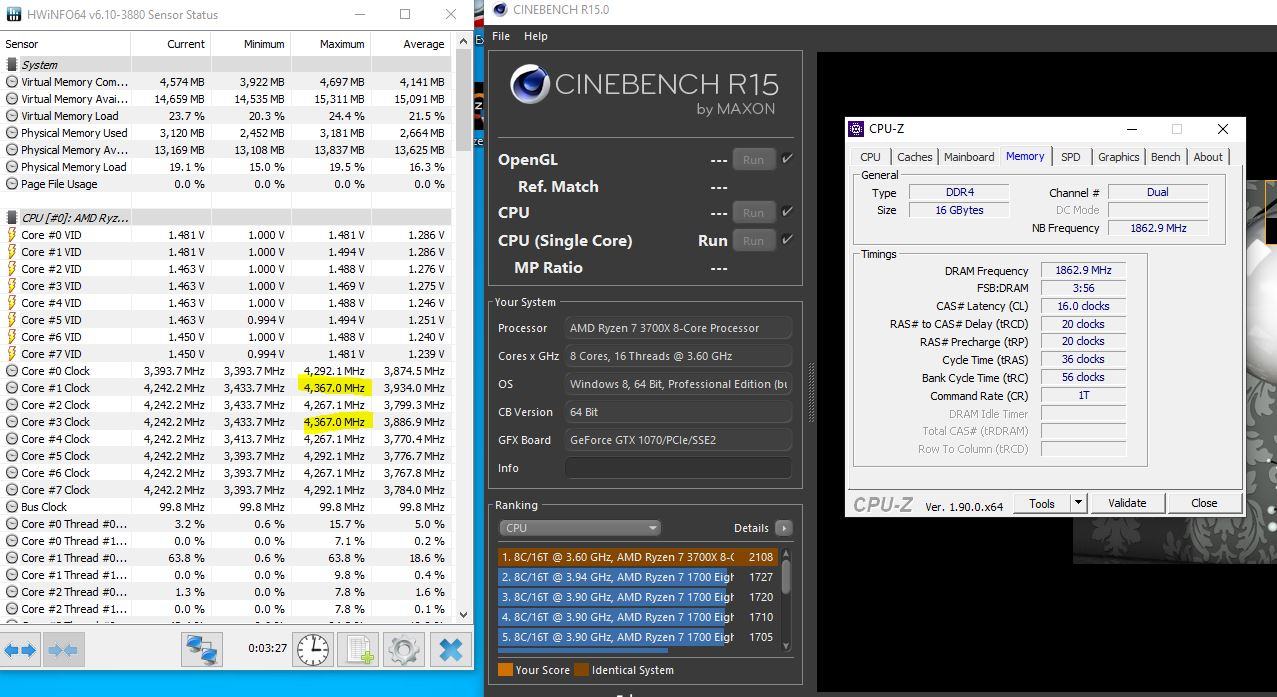Click CPU-Z title bar icon

pos(856,129)
